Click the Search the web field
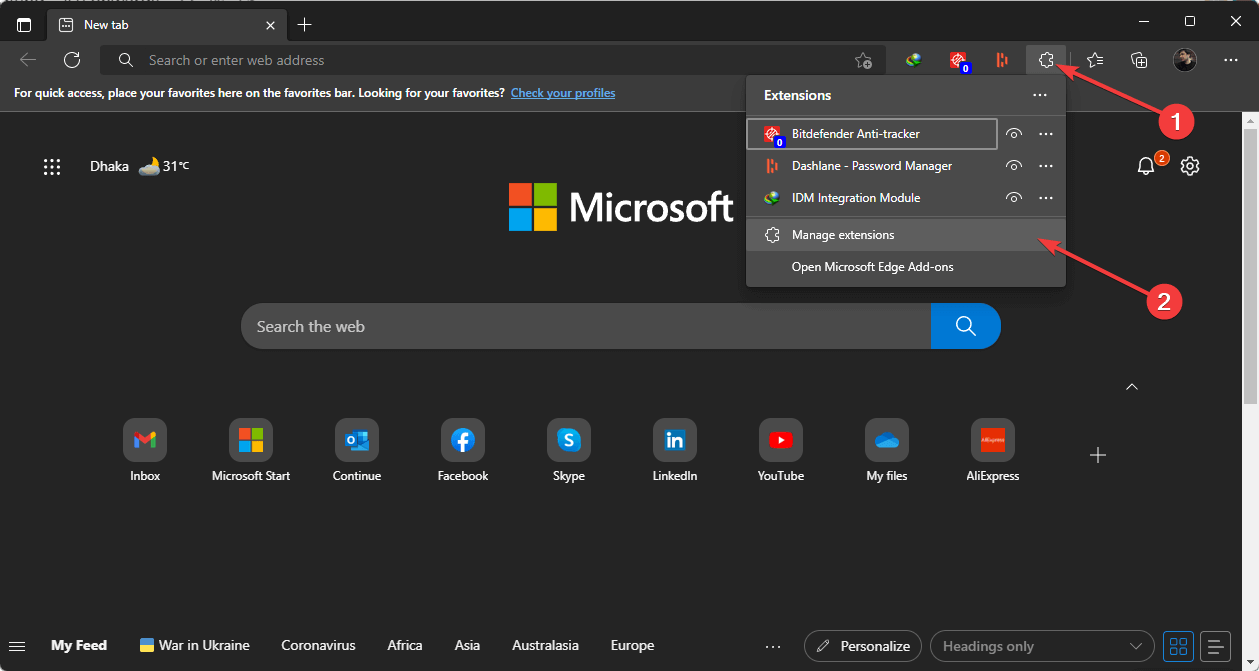Screen dimensions: 1259x671 click(585, 326)
